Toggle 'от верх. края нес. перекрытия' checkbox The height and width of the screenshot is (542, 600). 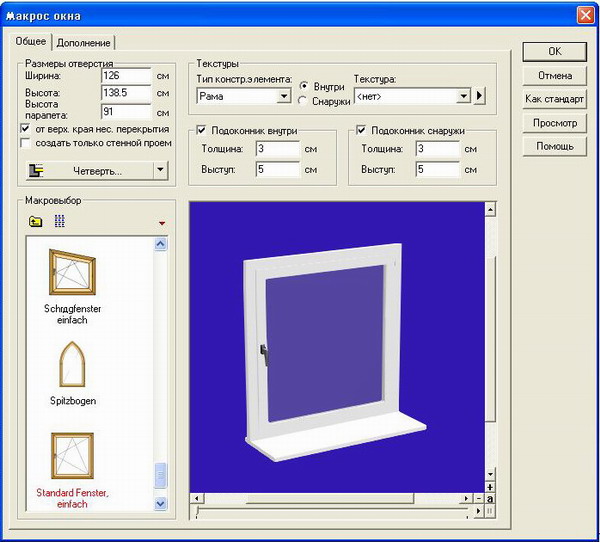point(26,129)
